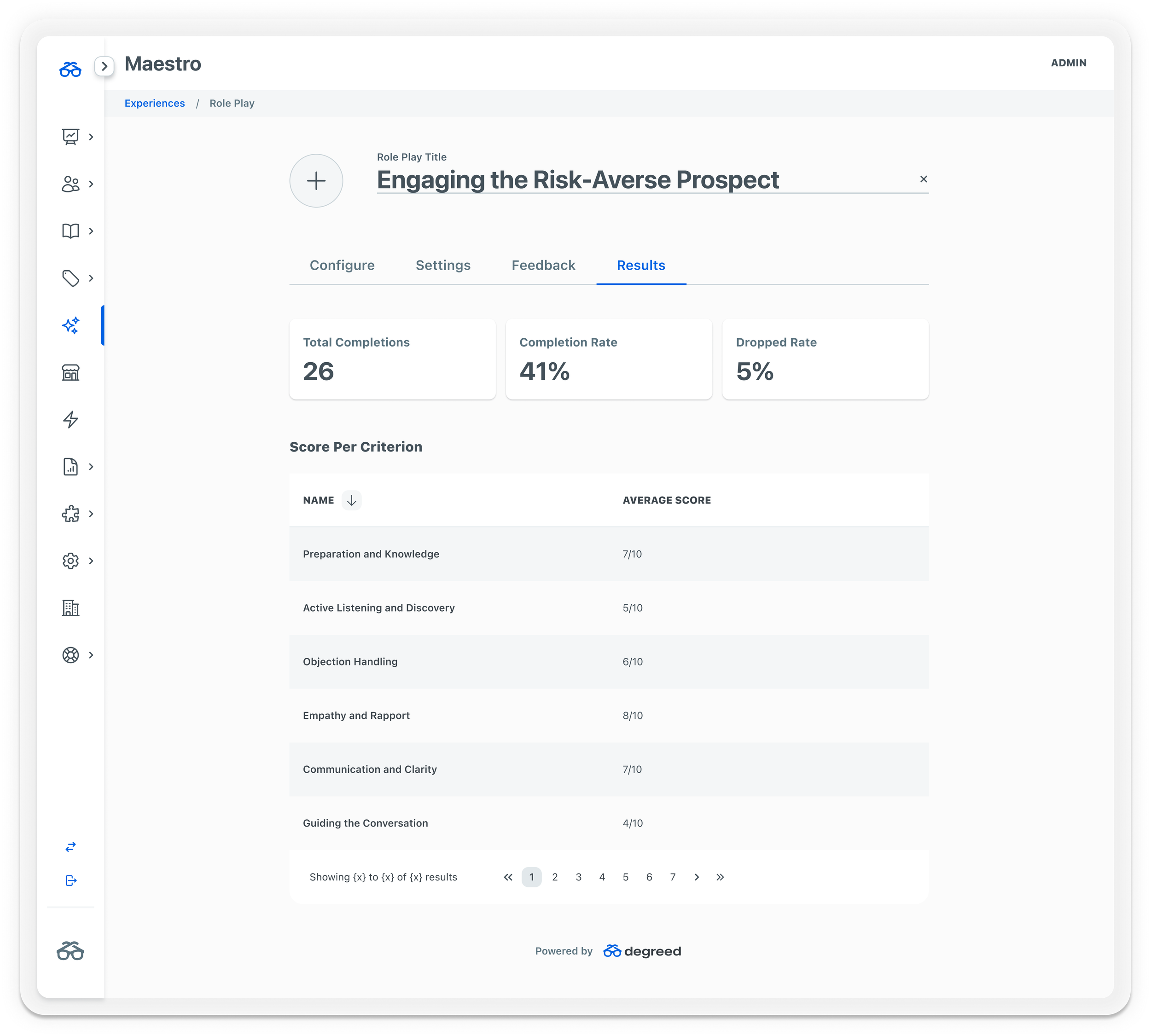Click the Degreed logo in the top-left corner
This screenshot has width=1151, height=1036.
(x=70, y=69)
